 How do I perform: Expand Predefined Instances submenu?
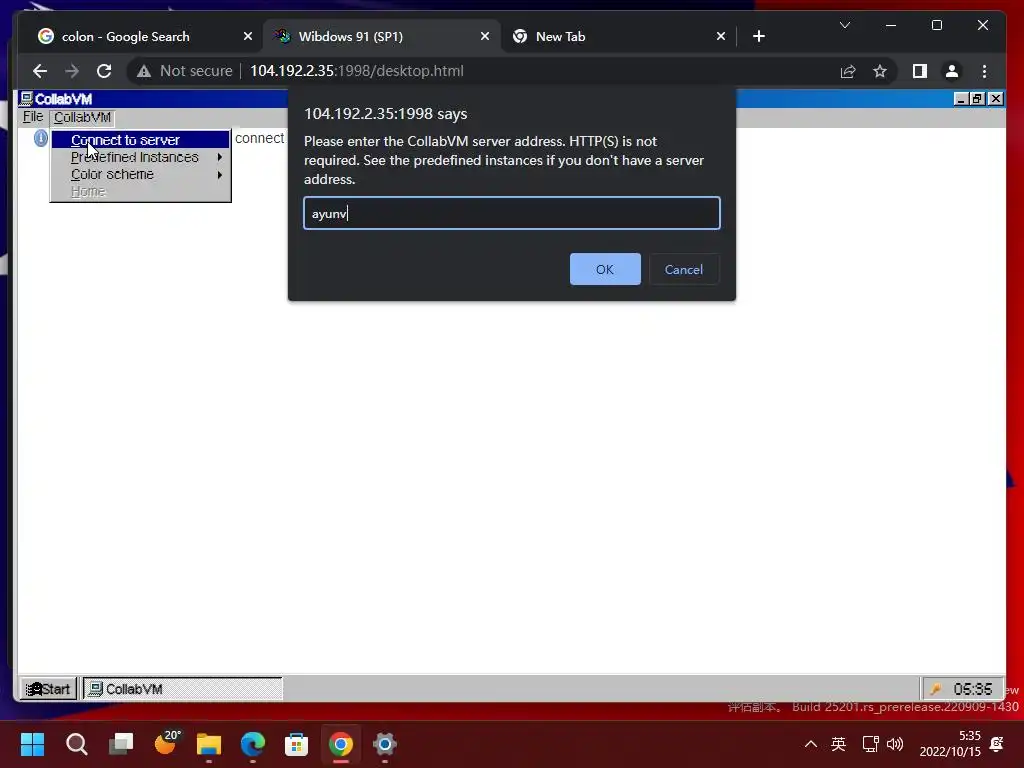click(x=140, y=157)
